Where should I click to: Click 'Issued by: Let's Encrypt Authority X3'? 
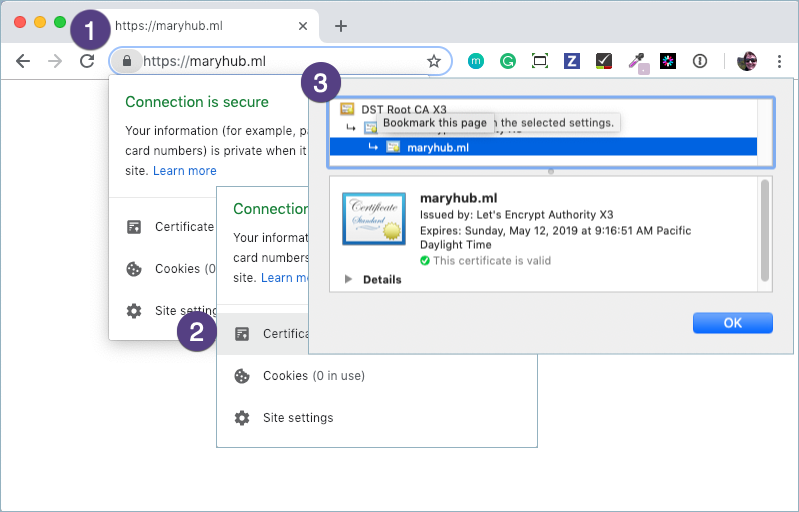(516, 214)
